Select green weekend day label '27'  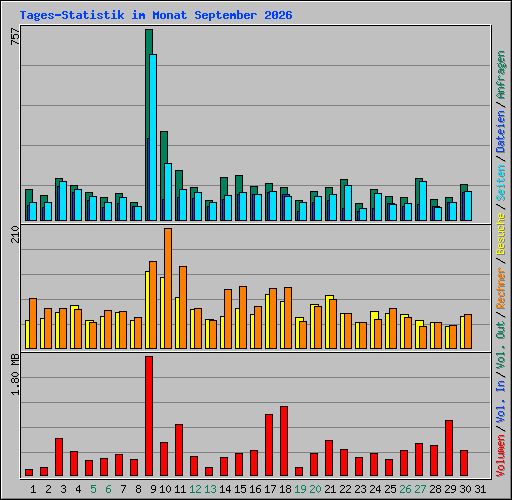click(420, 489)
